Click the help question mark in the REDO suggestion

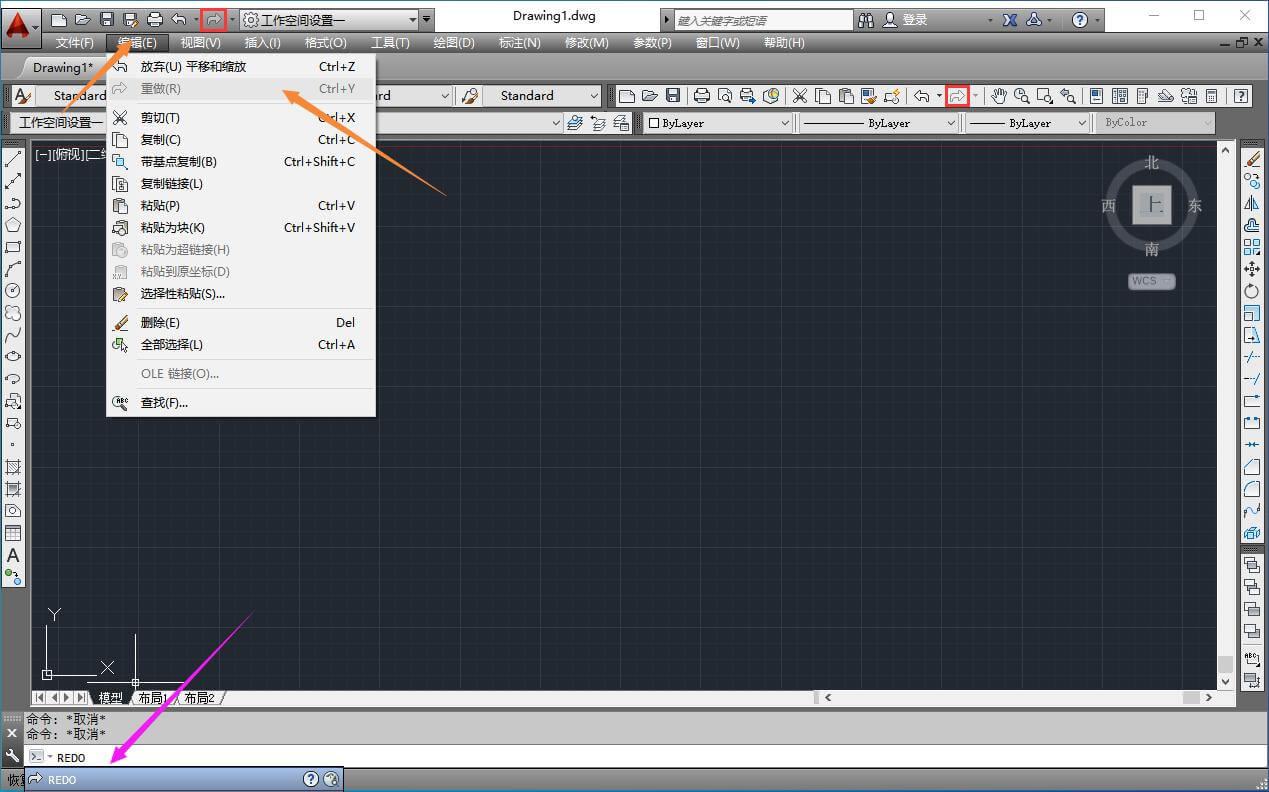311,779
